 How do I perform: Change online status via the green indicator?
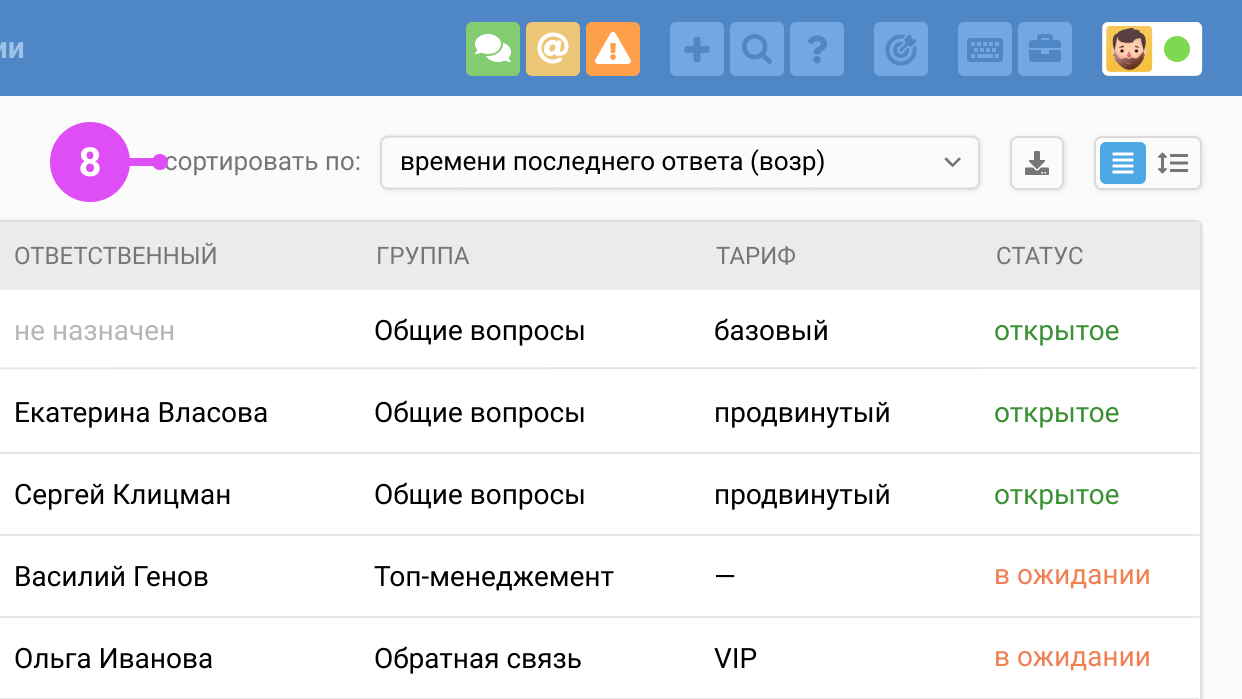(x=1176, y=47)
